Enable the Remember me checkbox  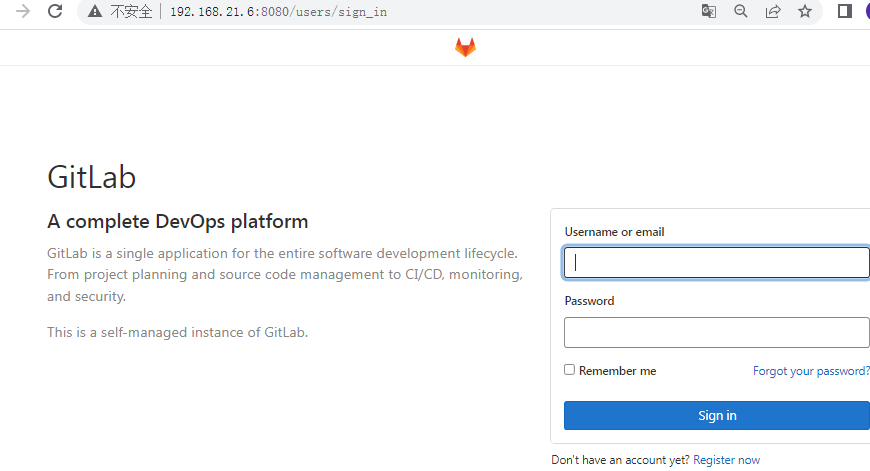tap(569, 369)
